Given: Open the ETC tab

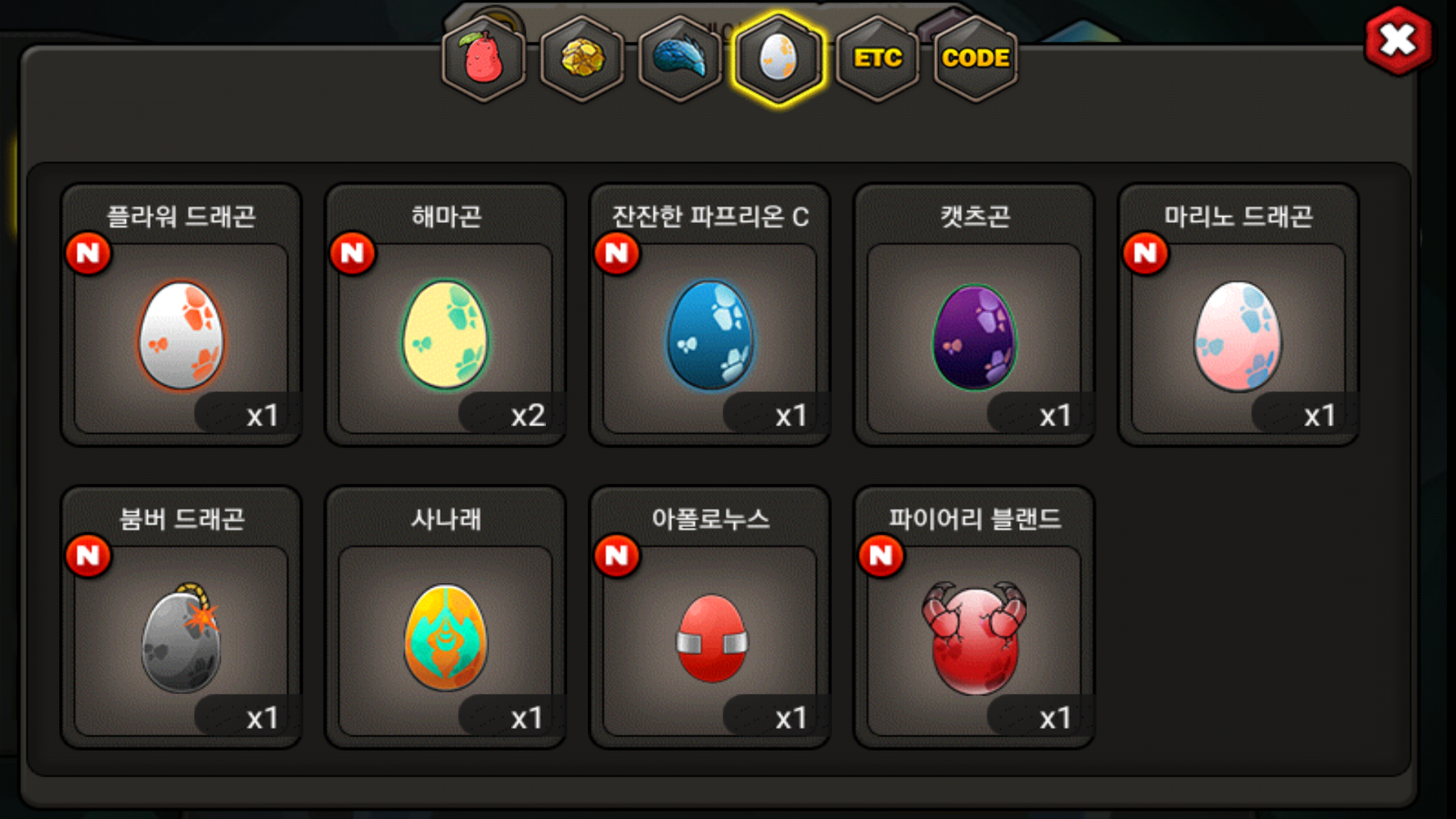Looking at the screenshot, I should (877, 58).
